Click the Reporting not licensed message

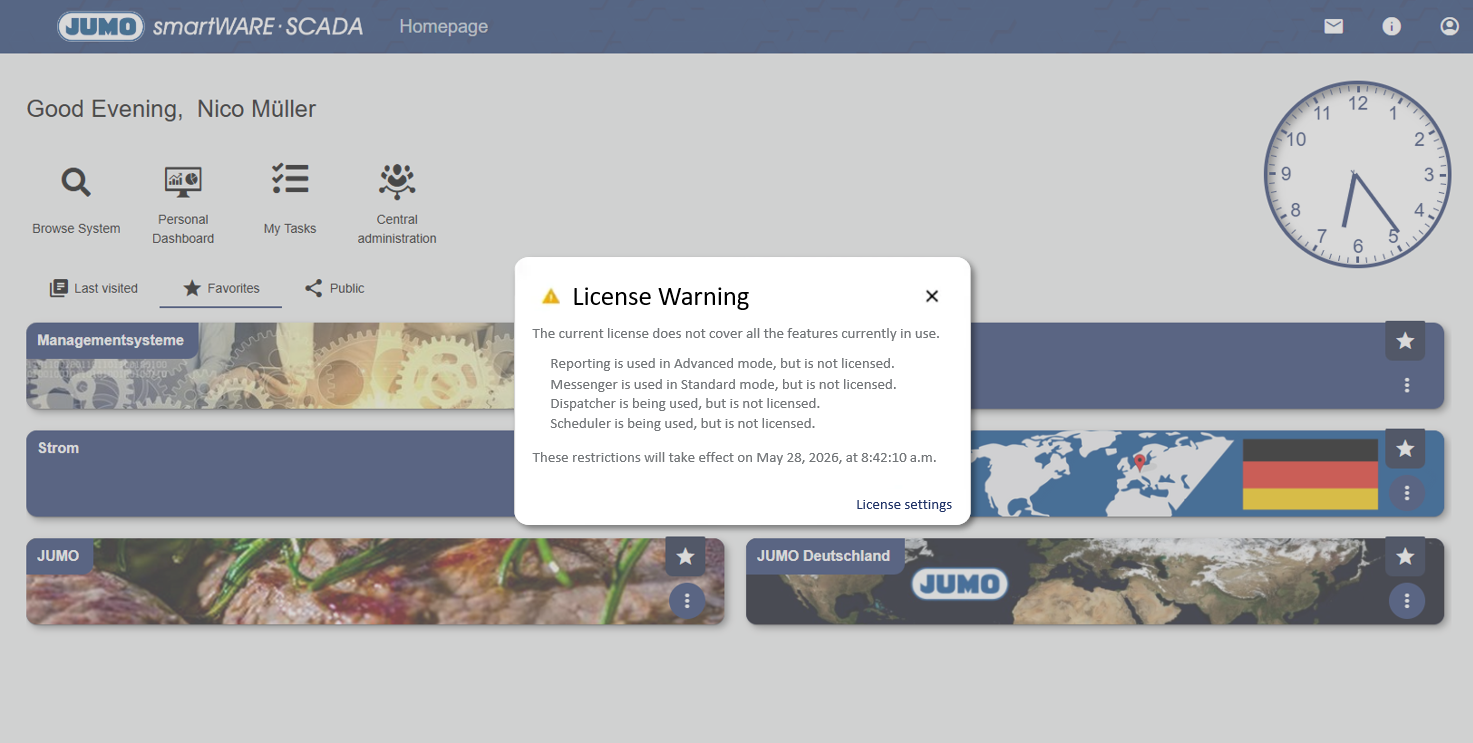[x=722, y=363]
